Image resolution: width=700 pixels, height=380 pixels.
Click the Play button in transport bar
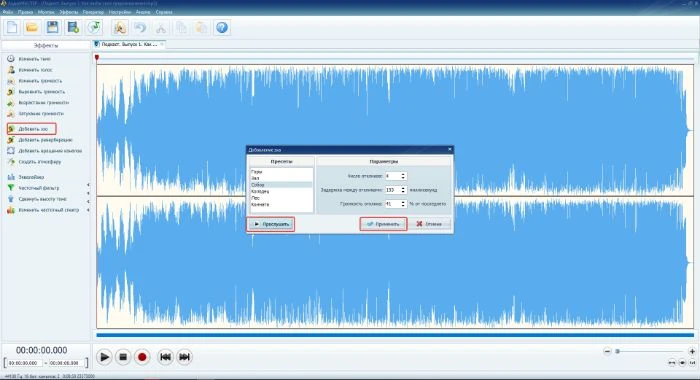point(104,357)
